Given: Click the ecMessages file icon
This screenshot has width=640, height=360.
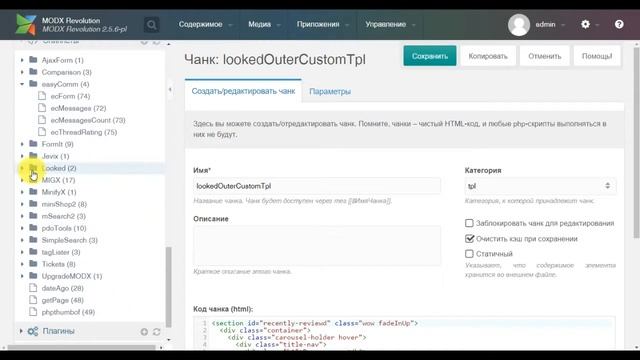Looking at the screenshot, I should 42,108.
